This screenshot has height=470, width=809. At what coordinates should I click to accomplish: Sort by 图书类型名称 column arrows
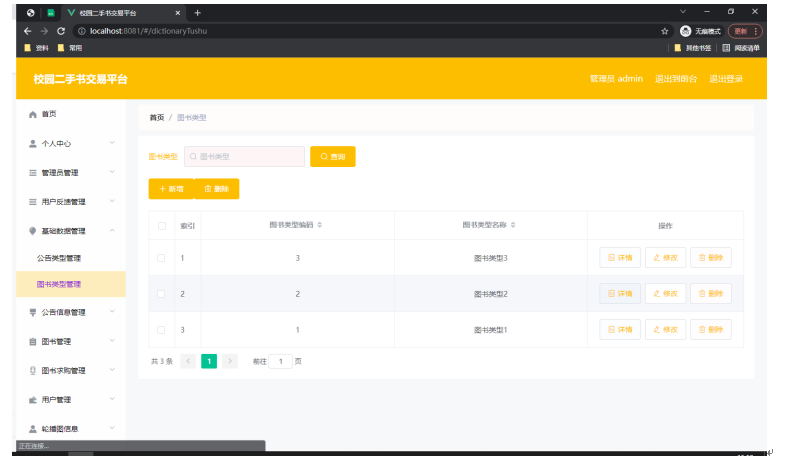[513, 225]
